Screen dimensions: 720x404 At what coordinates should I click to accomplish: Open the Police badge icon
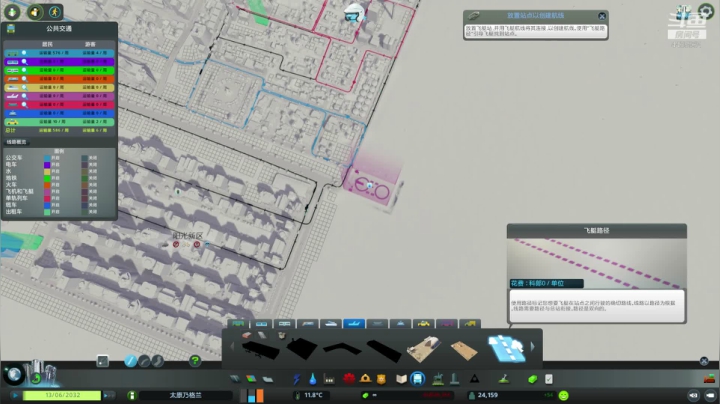[381, 379]
